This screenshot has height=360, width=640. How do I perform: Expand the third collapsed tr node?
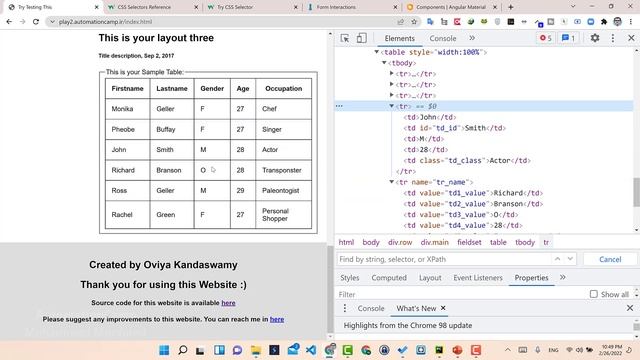pyautogui.click(x=391, y=95)
